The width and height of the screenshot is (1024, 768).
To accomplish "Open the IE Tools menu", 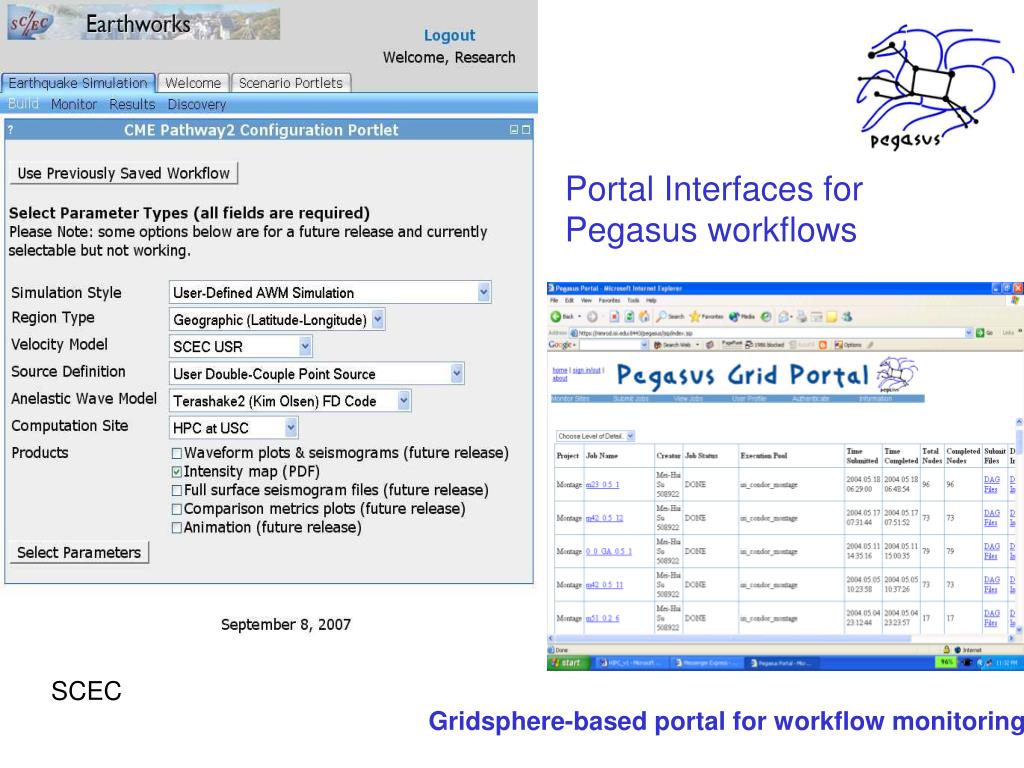I will (633, 300).
